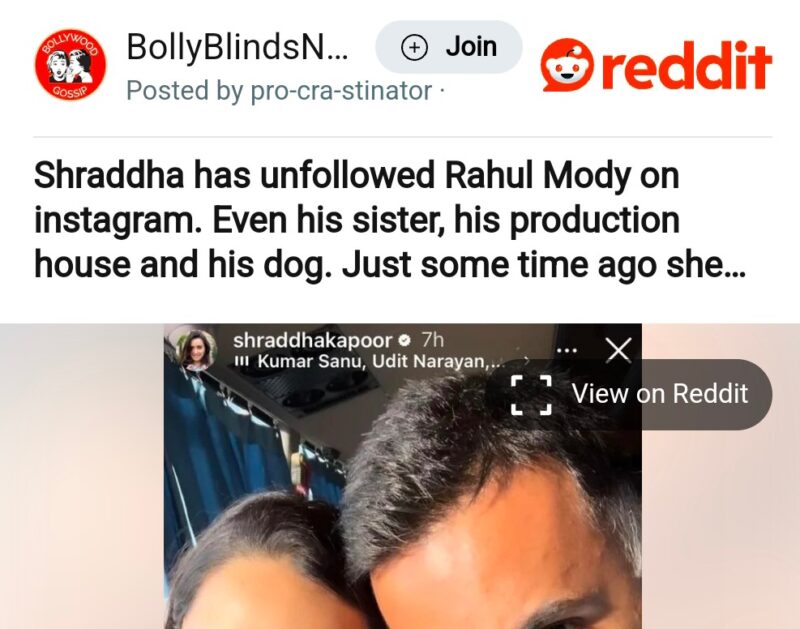Open the post titled Shraddha has unfollowed Rahul Mody
Screen dimensions: 800x629
pos(390,220)
